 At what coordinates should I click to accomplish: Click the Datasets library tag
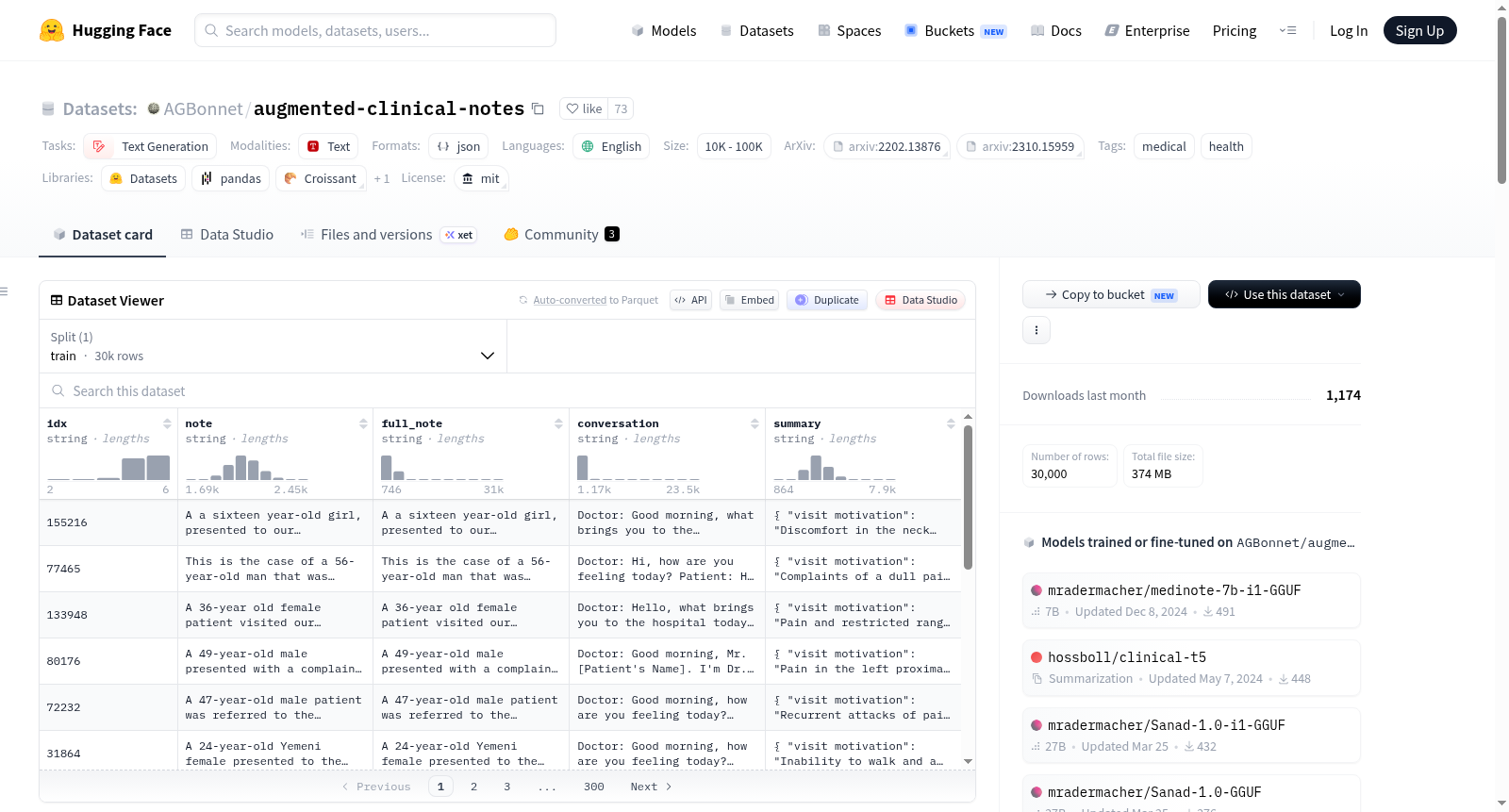click(x=143, y=178)
